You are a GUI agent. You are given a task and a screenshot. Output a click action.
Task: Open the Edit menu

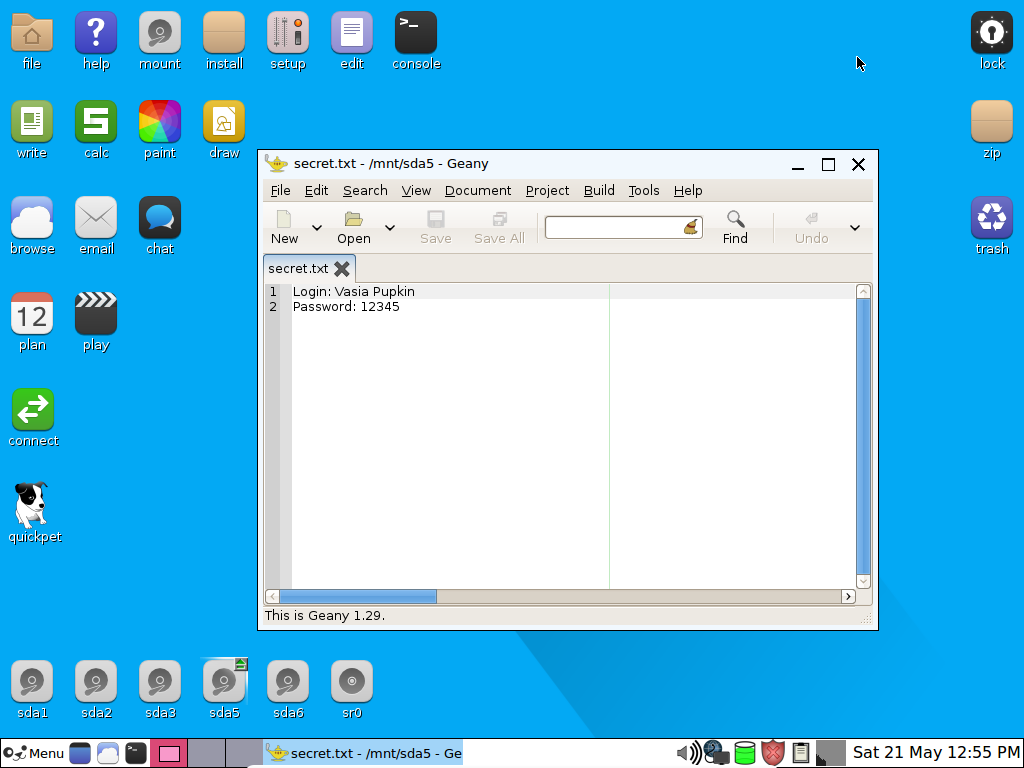click(316, 191)
